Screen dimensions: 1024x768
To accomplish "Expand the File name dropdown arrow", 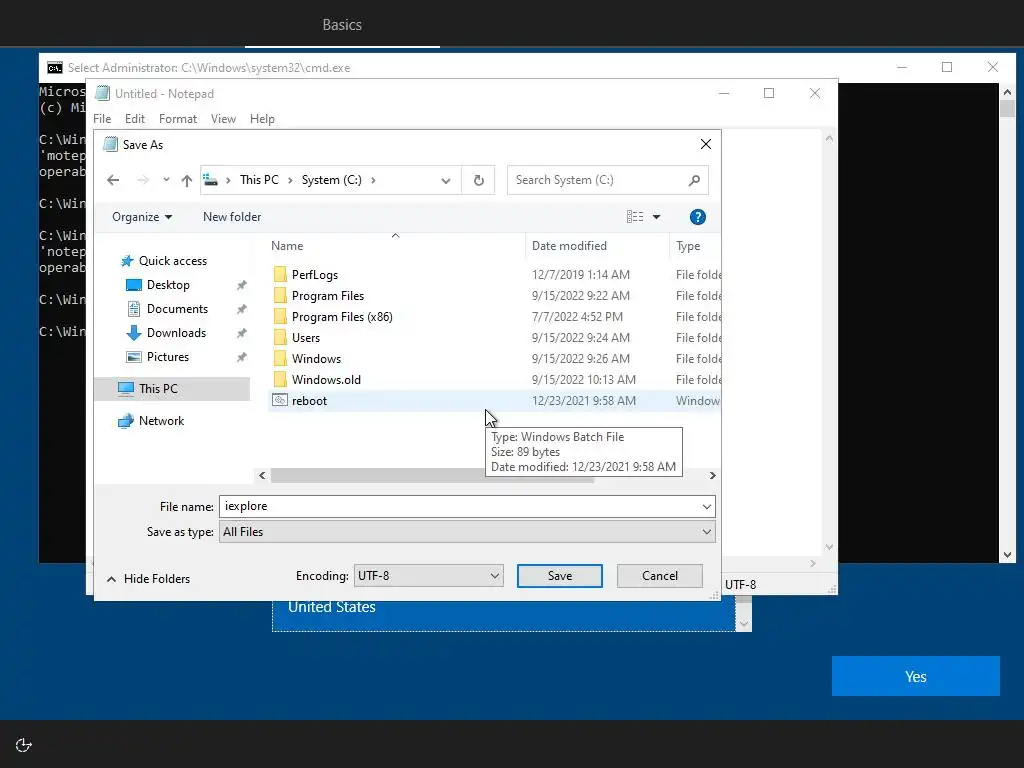I will [x=707, y=507].
